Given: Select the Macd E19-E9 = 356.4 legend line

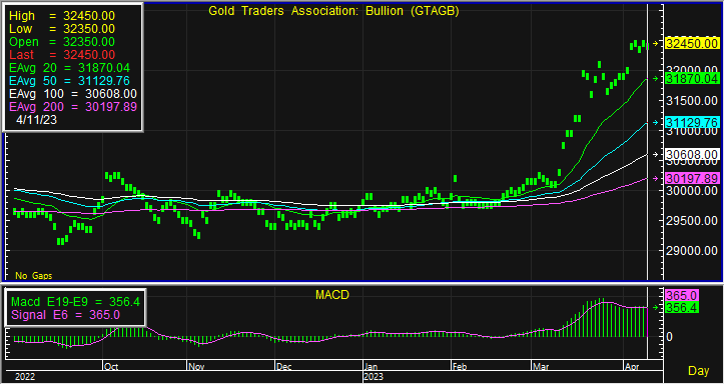Looking at the screenshot, I should pyautogui.click(x=75, y=302).
